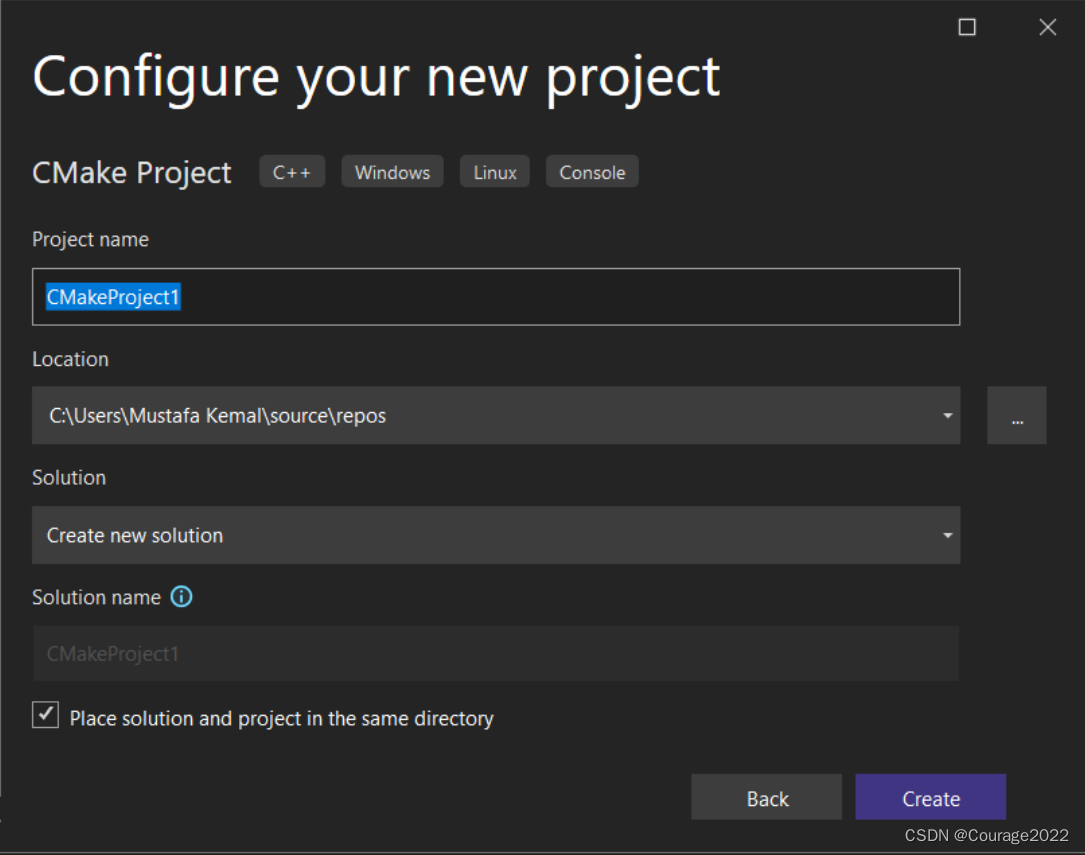
Task: Click the C++ language tag
Action: tap(292, 172)
